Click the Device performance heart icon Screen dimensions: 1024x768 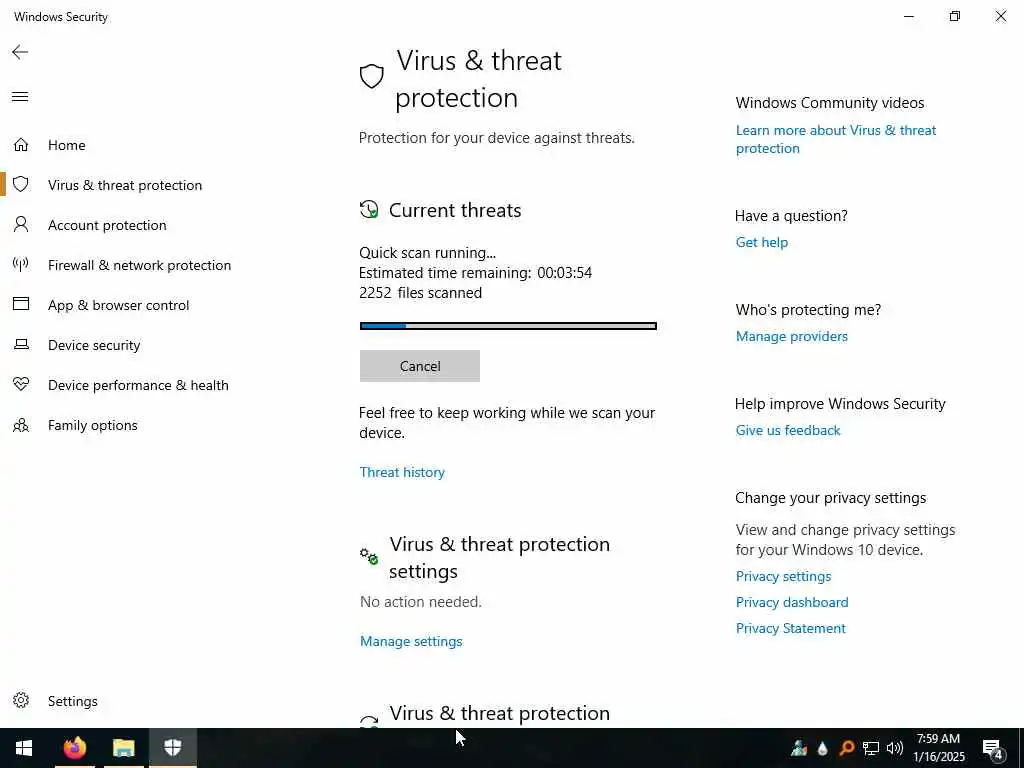coord(21,385)
